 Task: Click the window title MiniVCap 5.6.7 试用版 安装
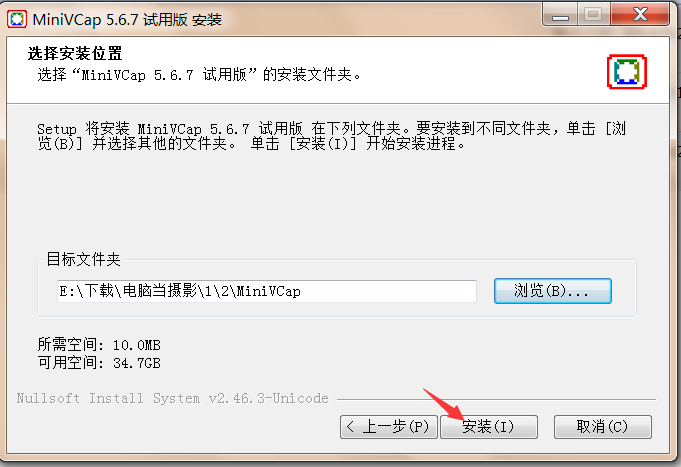coord(127,20)
